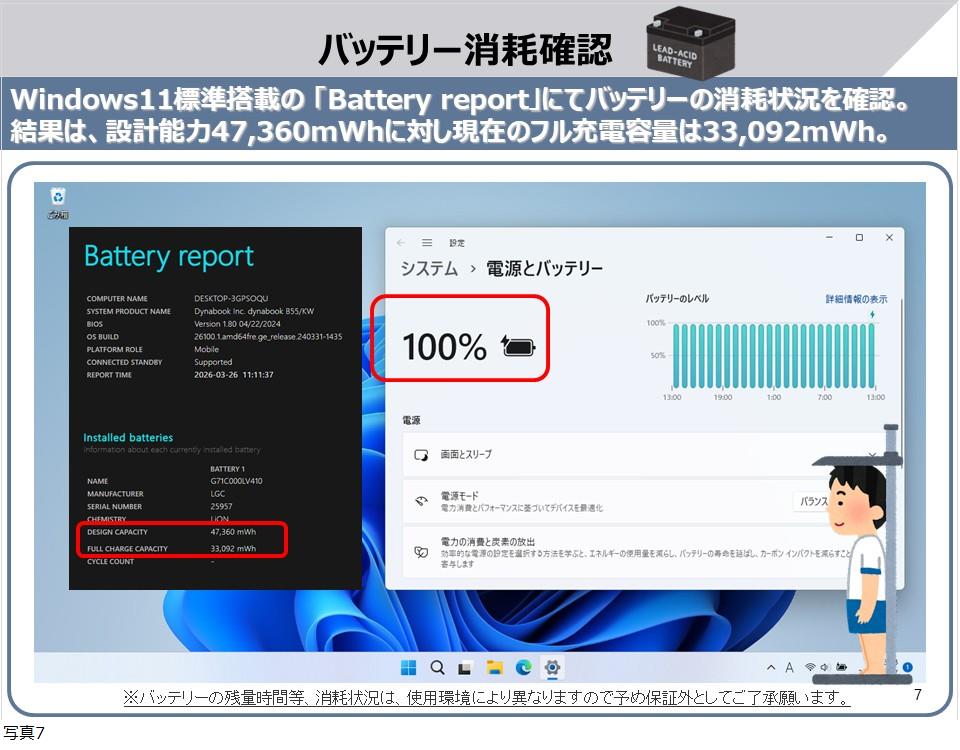Click the monitor icon beside 画面とスリープ
960x750 pixels.
pyautogui.click(x=420, y=454)
